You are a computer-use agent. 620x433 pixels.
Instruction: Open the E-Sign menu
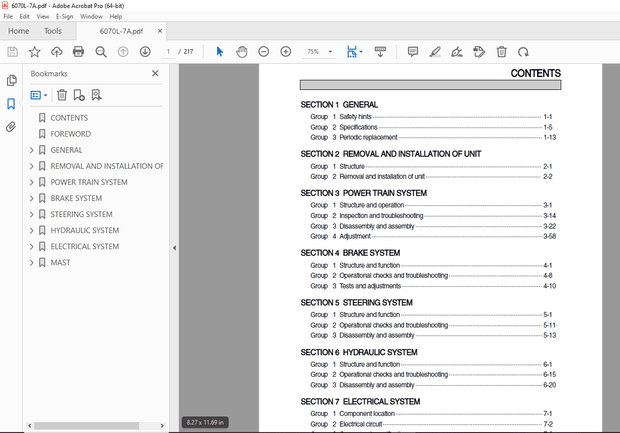click(x=64, y=17)
